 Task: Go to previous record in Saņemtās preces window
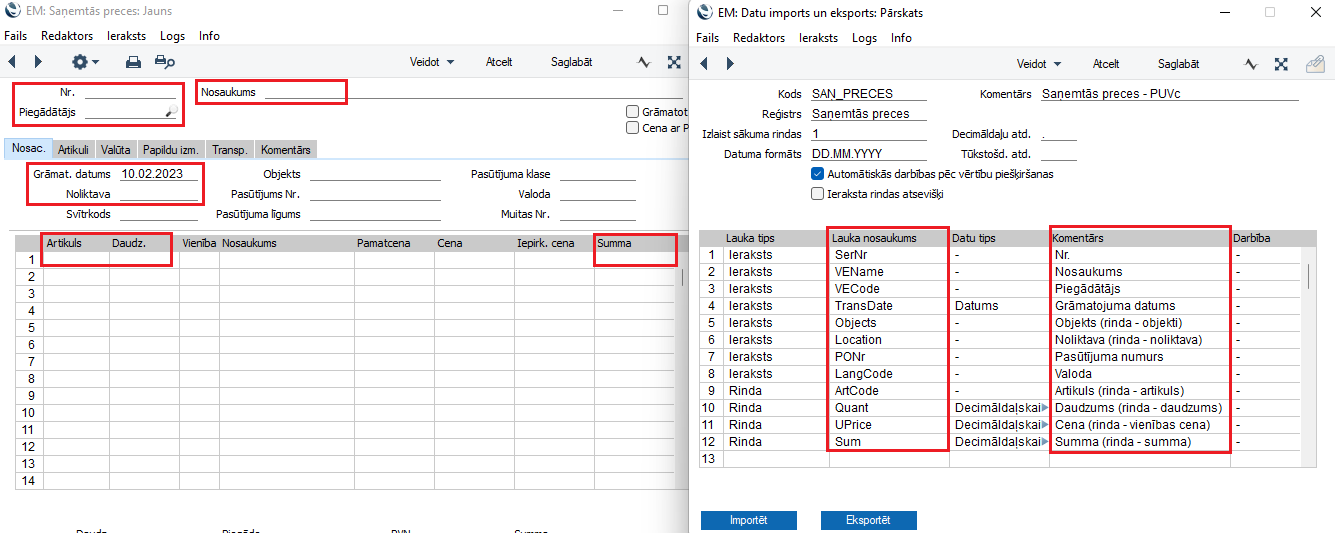[12, 62]
